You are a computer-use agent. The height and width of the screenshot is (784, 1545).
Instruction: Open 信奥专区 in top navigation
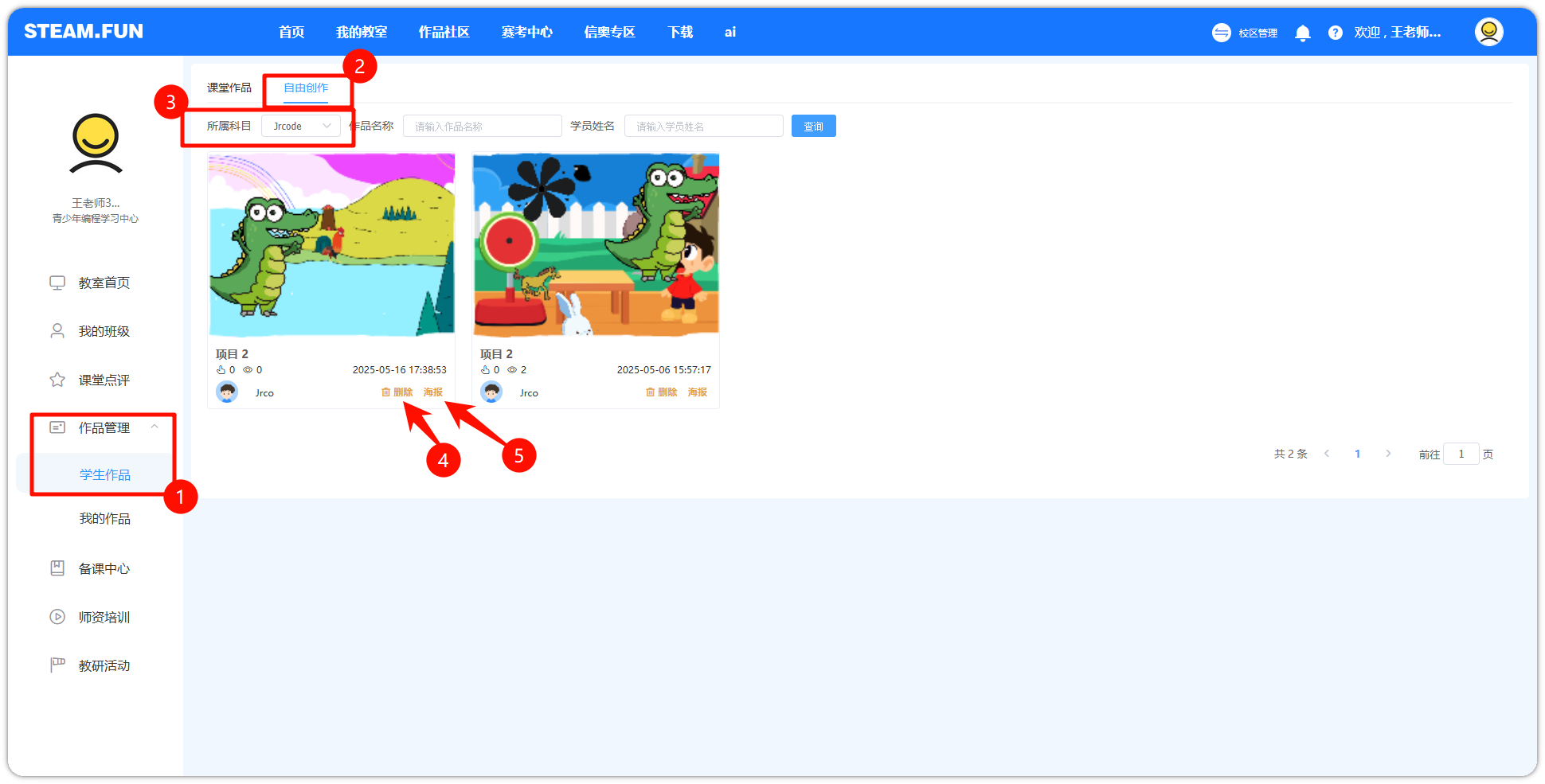[x=610, y=32]
